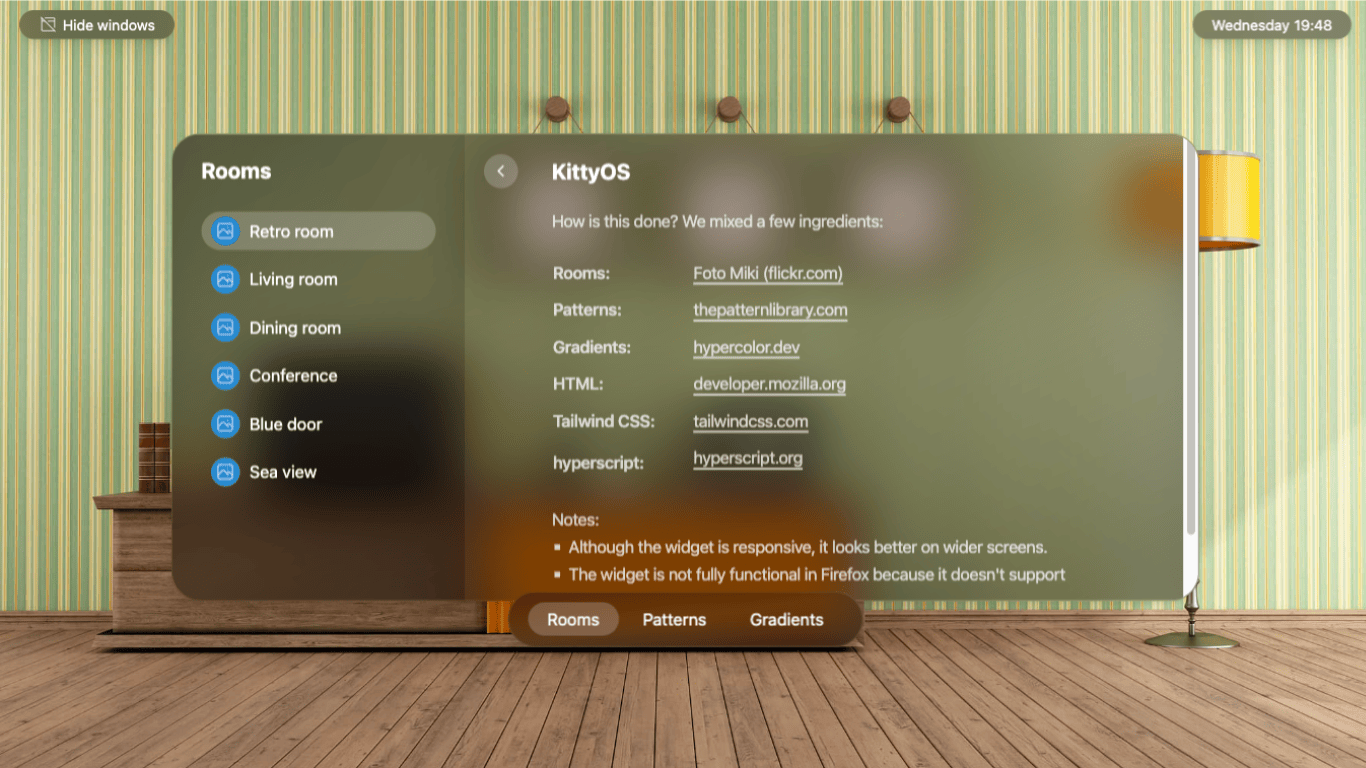This screenshot has height=768, width=1366.
Task: Click the 'Tailwind CSS:' label
Action: tap(603, 421)
